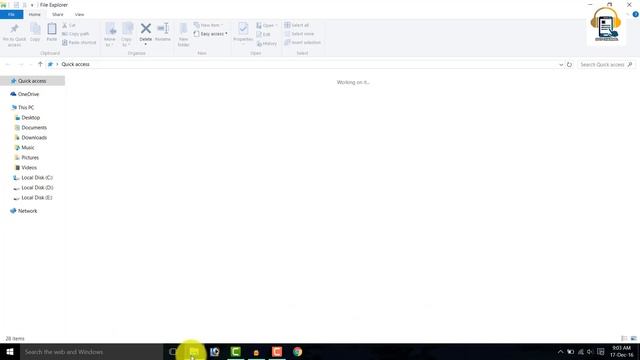Viewport: 640px width, 360px height.
Task: Click the Pin to Quick access icon
Action: point(14,29)
